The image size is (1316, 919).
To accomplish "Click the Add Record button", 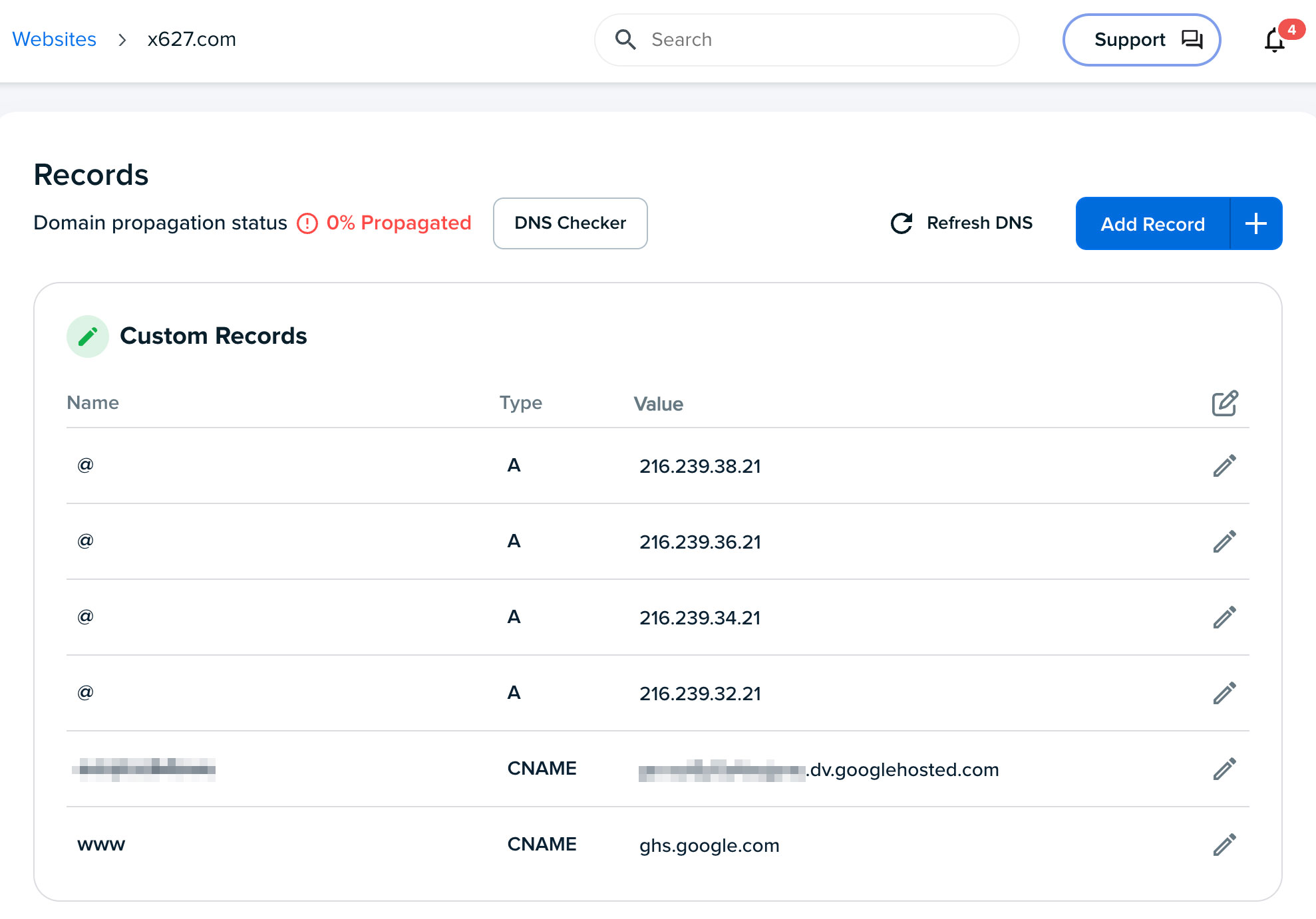I will (x=1152, y=223).
